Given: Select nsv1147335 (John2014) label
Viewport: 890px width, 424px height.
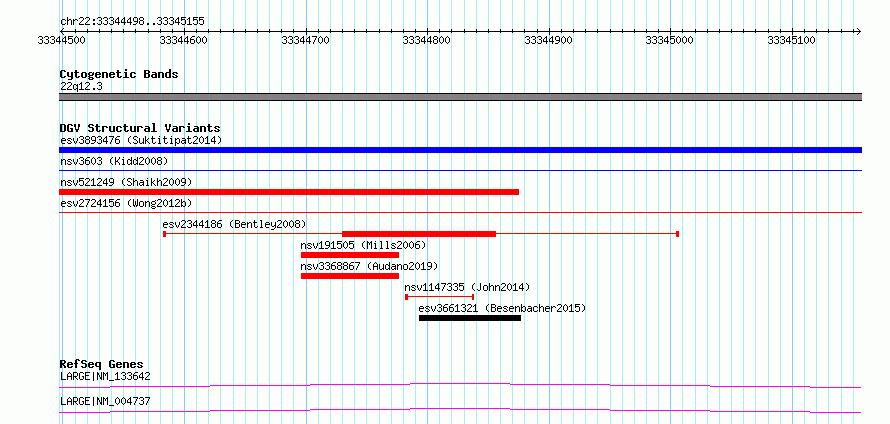Looking at the screenshot, I should tap(467, 287).
